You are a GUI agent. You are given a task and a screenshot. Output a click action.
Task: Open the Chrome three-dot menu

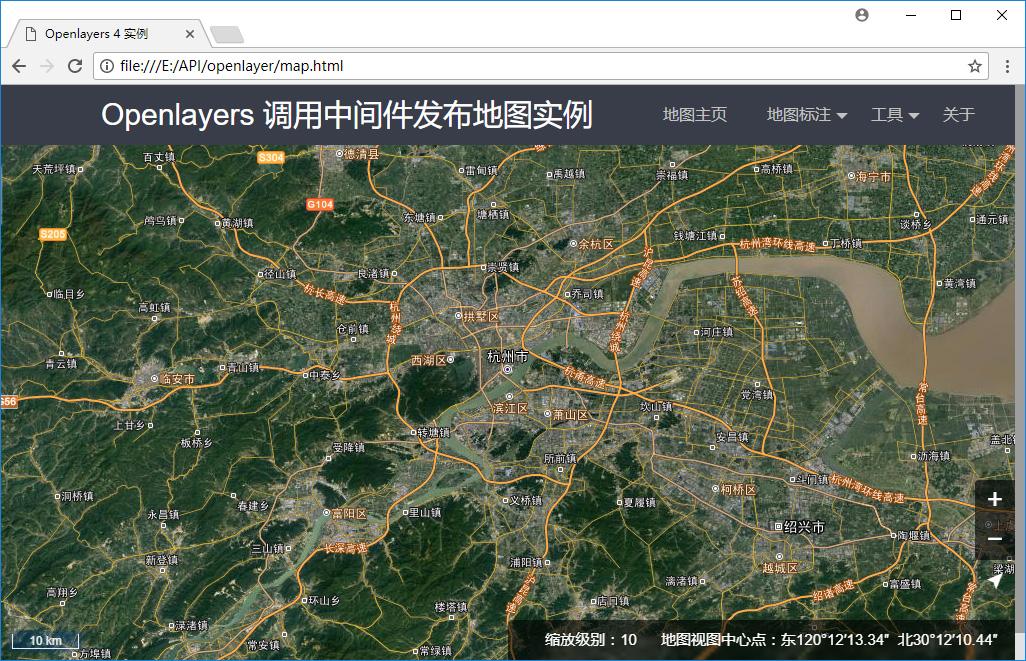1007,66
